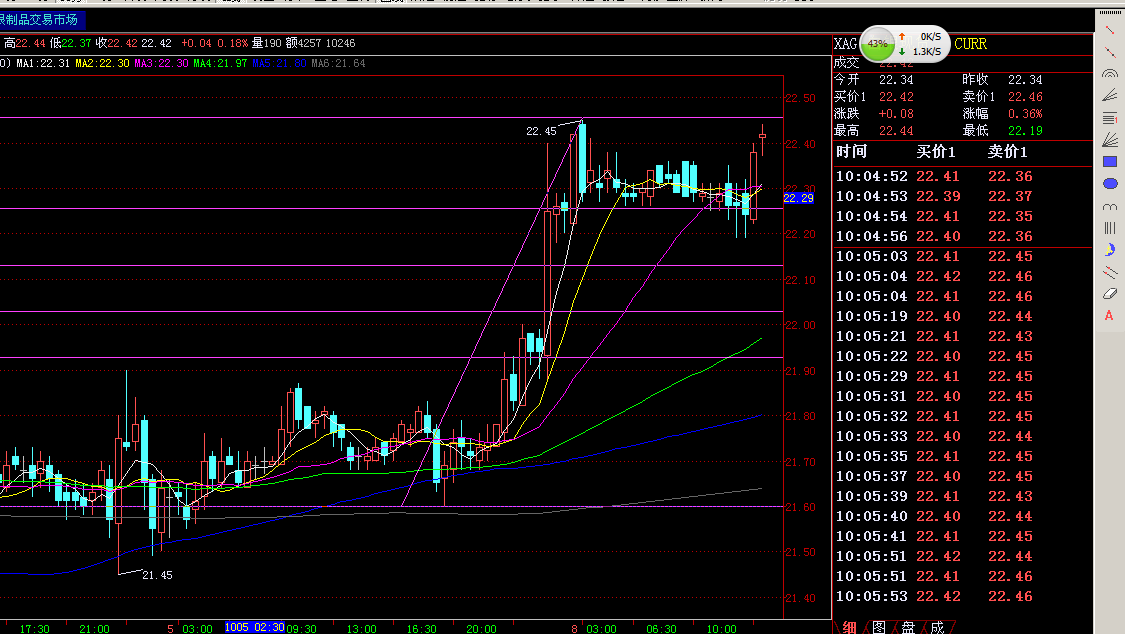The width and height of the screenshot is (1125, 634).
Task: Select the speed resistance fan tool
Action: point(1109,140)
